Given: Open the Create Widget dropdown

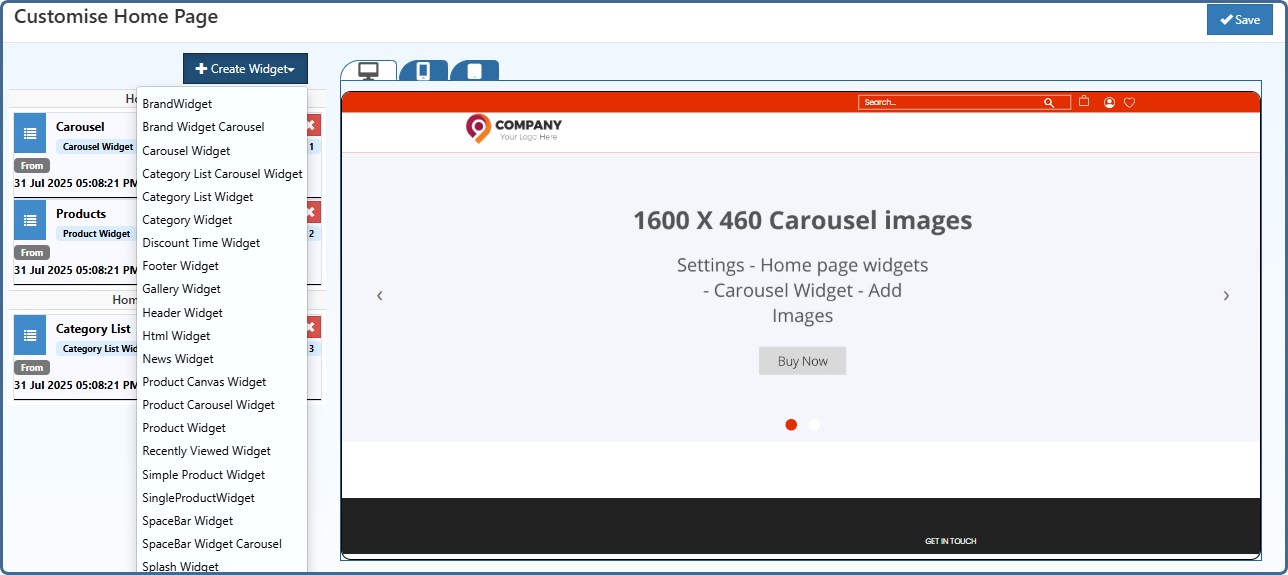Looking at the screenshot, I should point(245,69).
